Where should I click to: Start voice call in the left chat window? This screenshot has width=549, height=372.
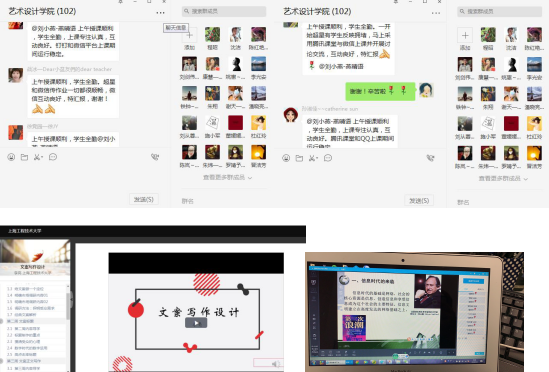pos(155,157)
